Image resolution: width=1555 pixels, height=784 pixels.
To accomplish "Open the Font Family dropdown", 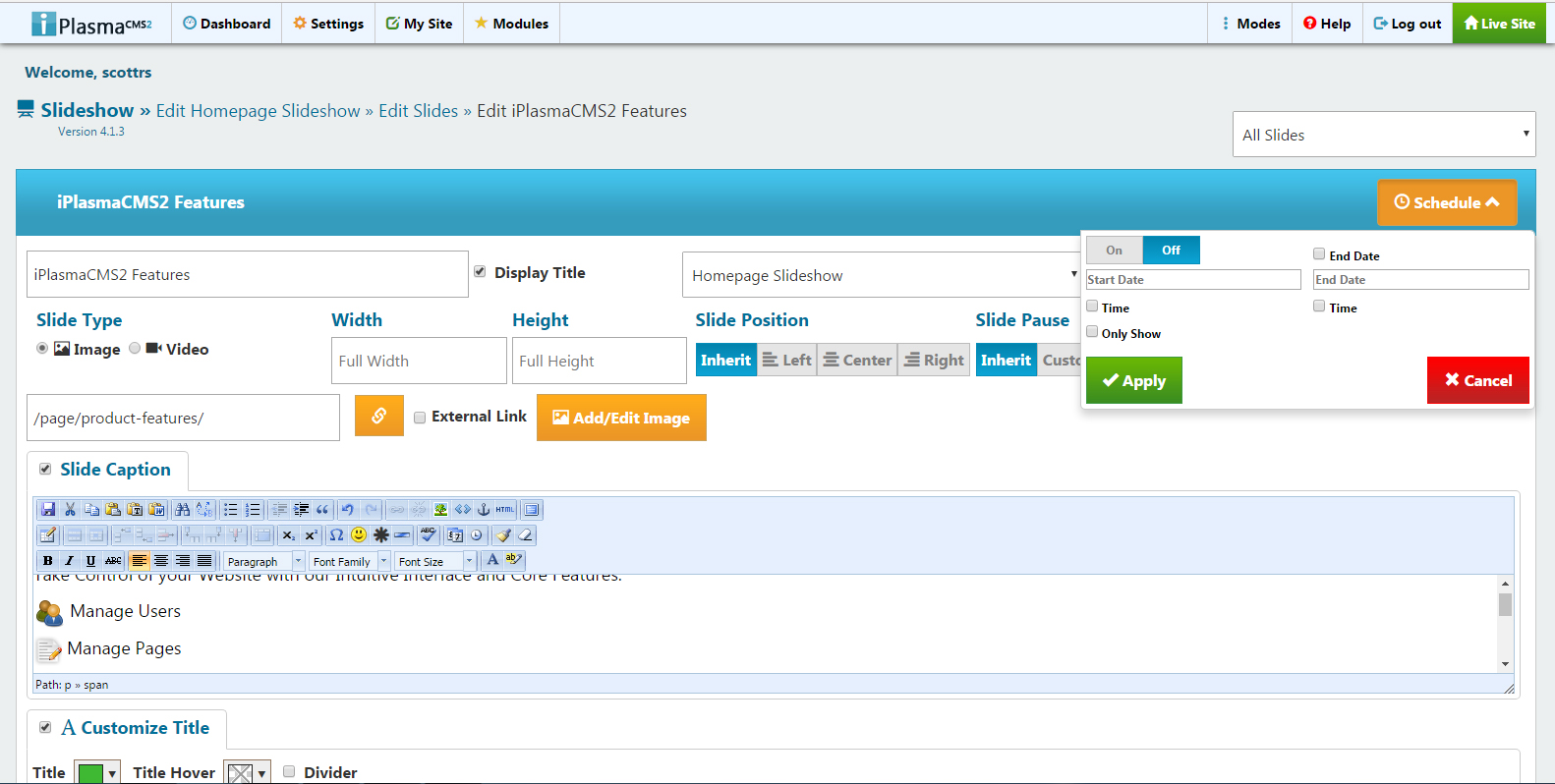I will 350,561.
